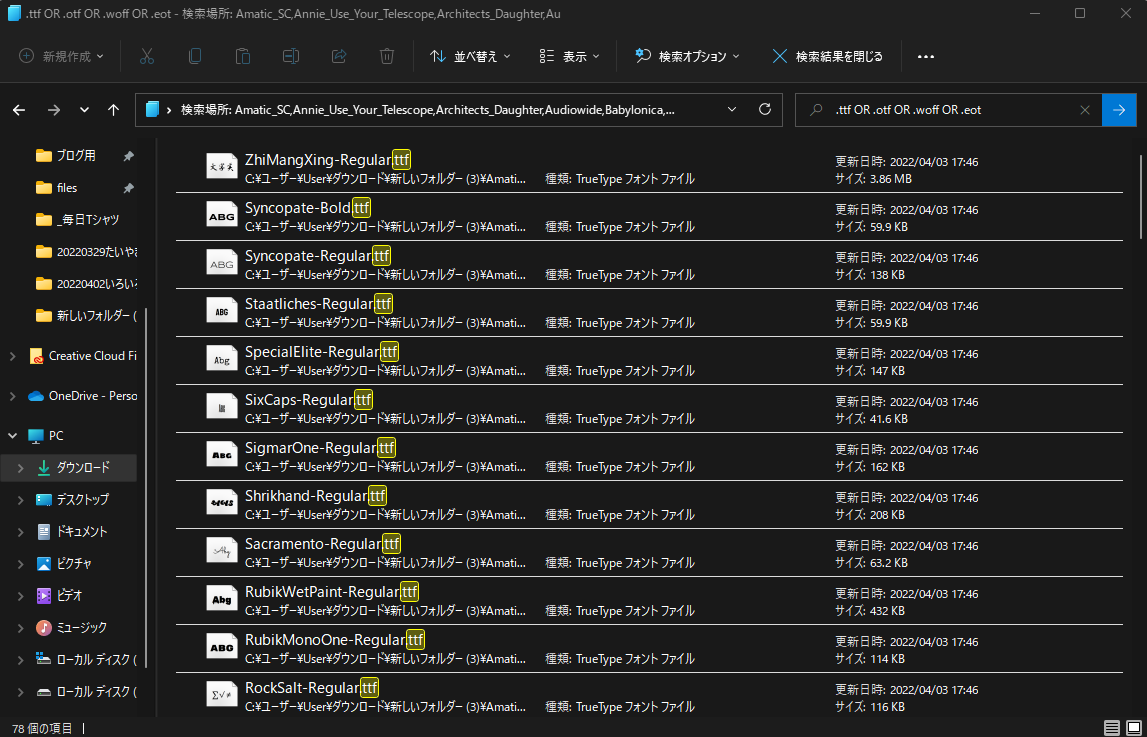The height and width of the screenshot is (737, 1147).
Task: Switch to details view in status bar
Action: coord(1112,727)
